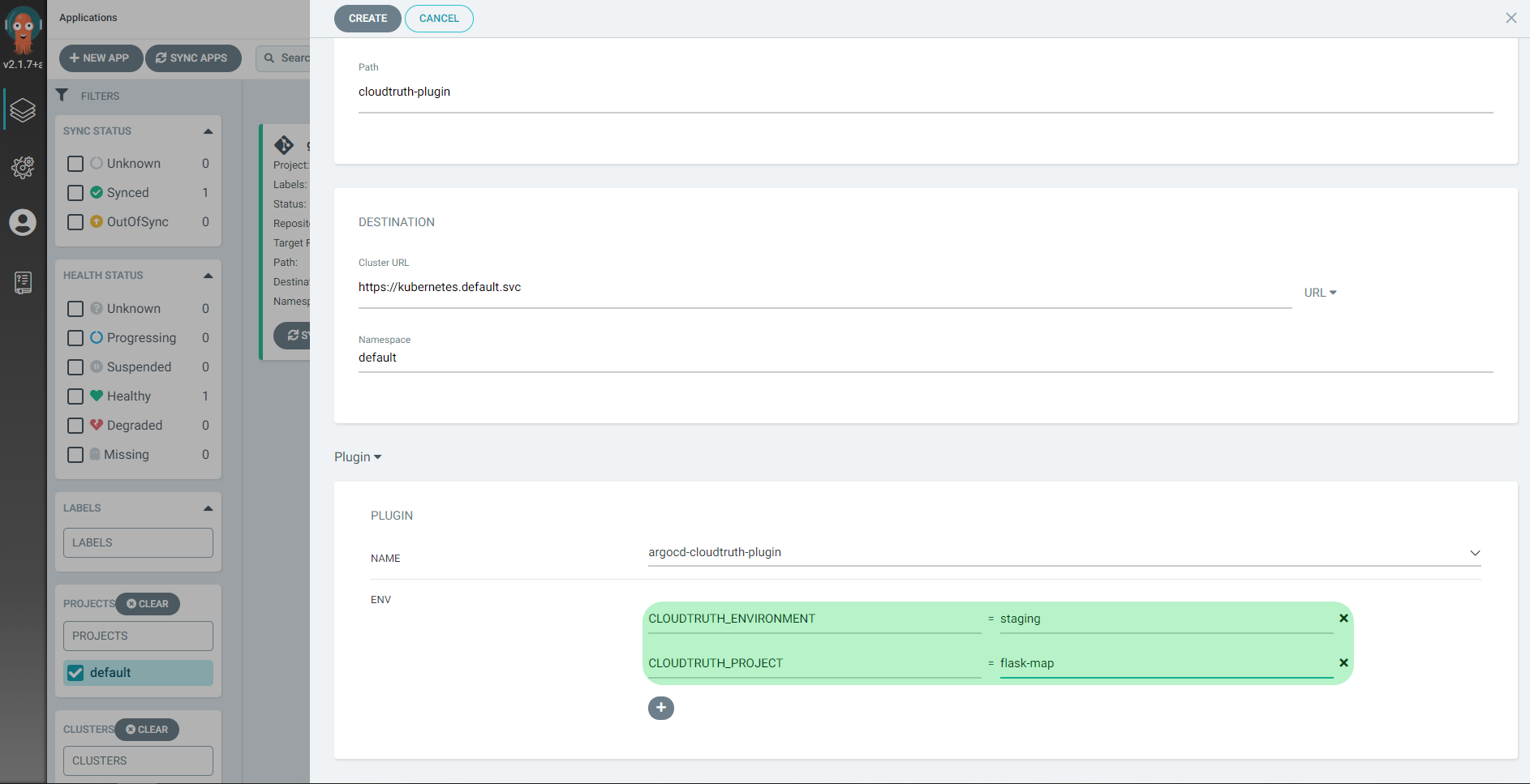
Task: Collapse the Health Status filter section
Action: pos(208,276)
